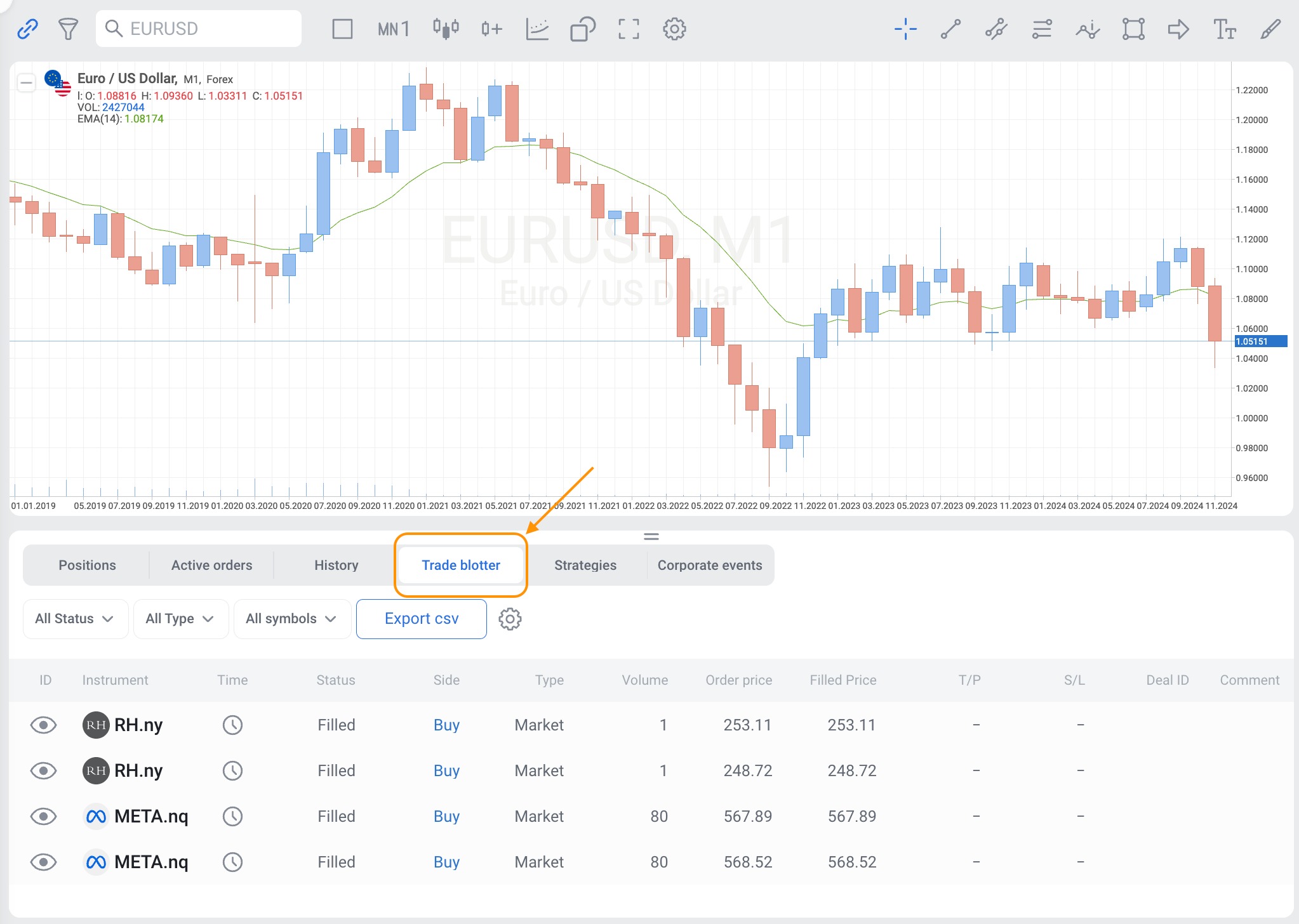Select the text annotation tool
1299x924 pixels.
tap(1224, 29)
